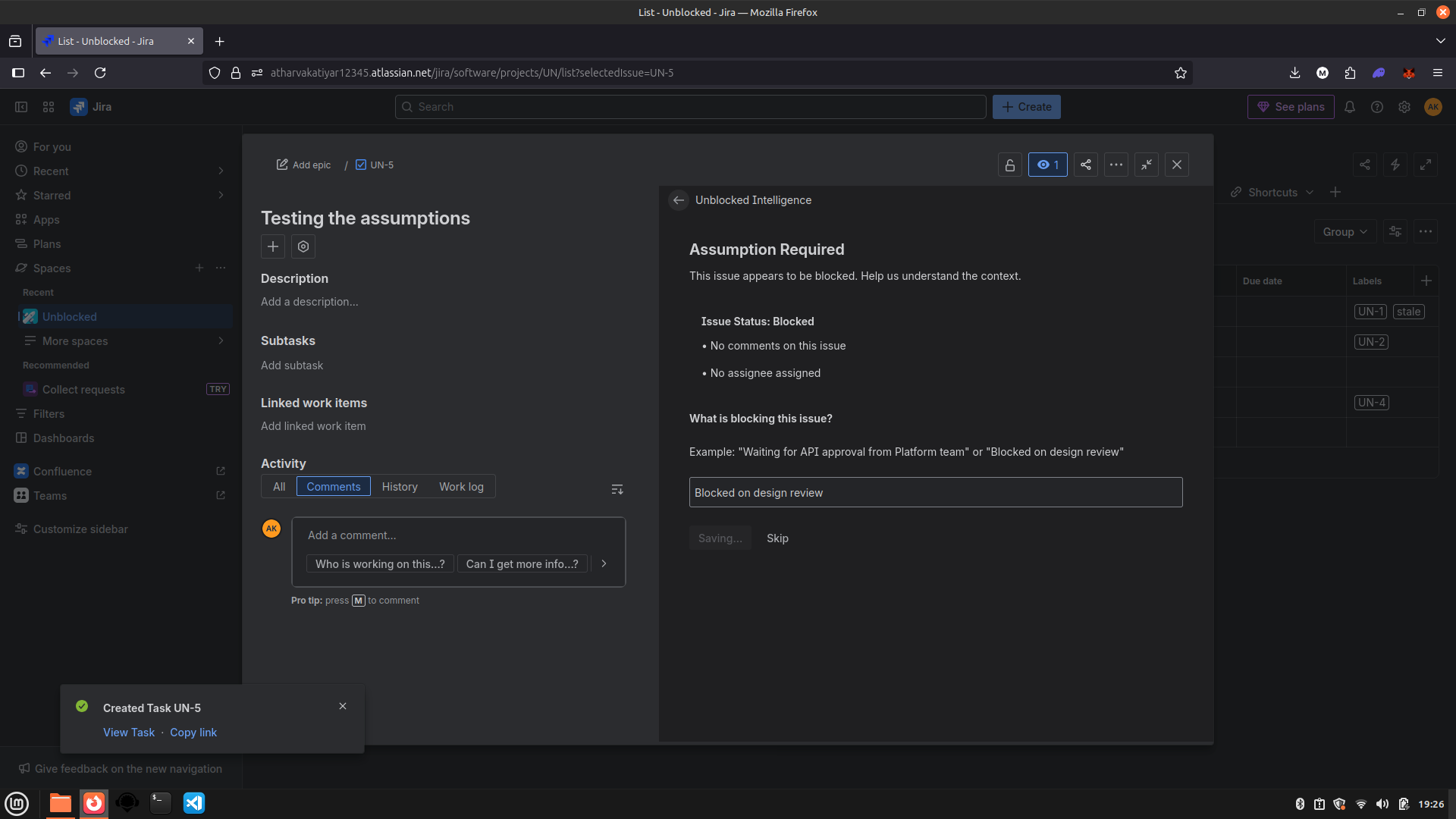This screenshot has height=819, width=1456.
Task: Expand the Recent sidebar section
Action: (221, 171)
